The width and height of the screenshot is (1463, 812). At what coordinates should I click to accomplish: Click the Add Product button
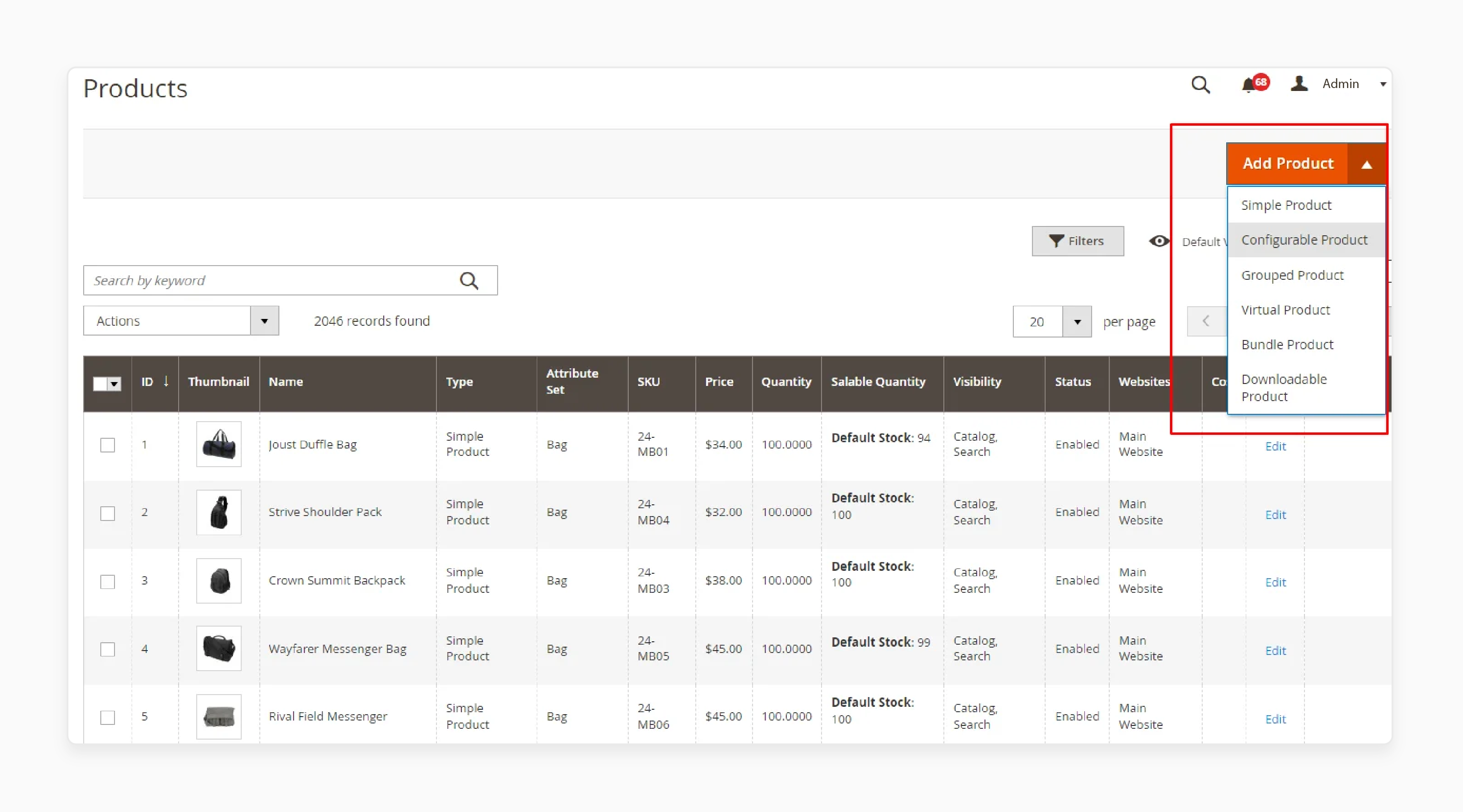click(1287, 163)
